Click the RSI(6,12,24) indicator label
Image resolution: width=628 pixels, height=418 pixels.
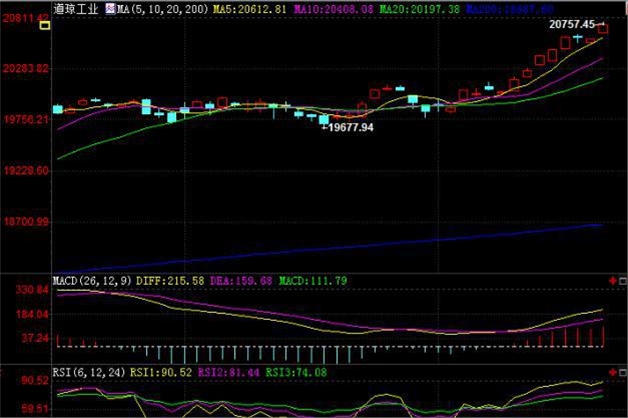89,372
